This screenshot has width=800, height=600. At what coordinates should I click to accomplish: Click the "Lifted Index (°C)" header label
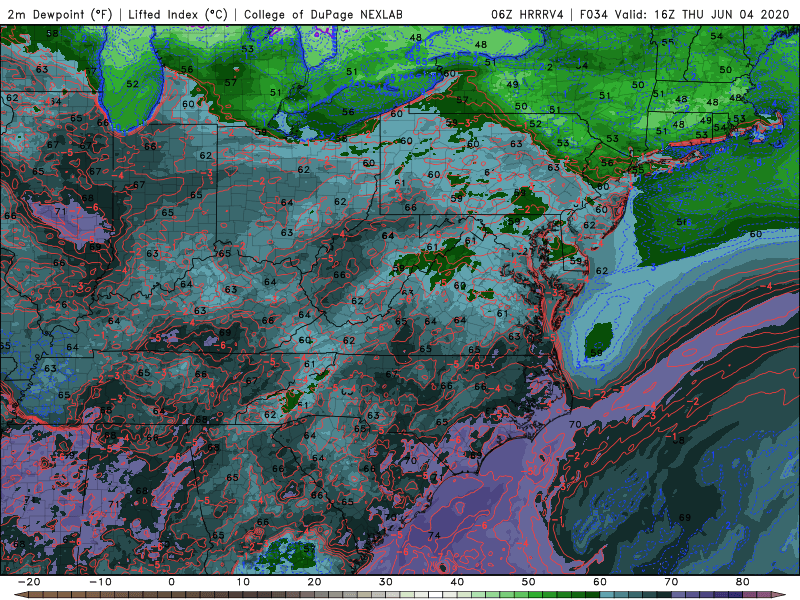tap(178, 14)
